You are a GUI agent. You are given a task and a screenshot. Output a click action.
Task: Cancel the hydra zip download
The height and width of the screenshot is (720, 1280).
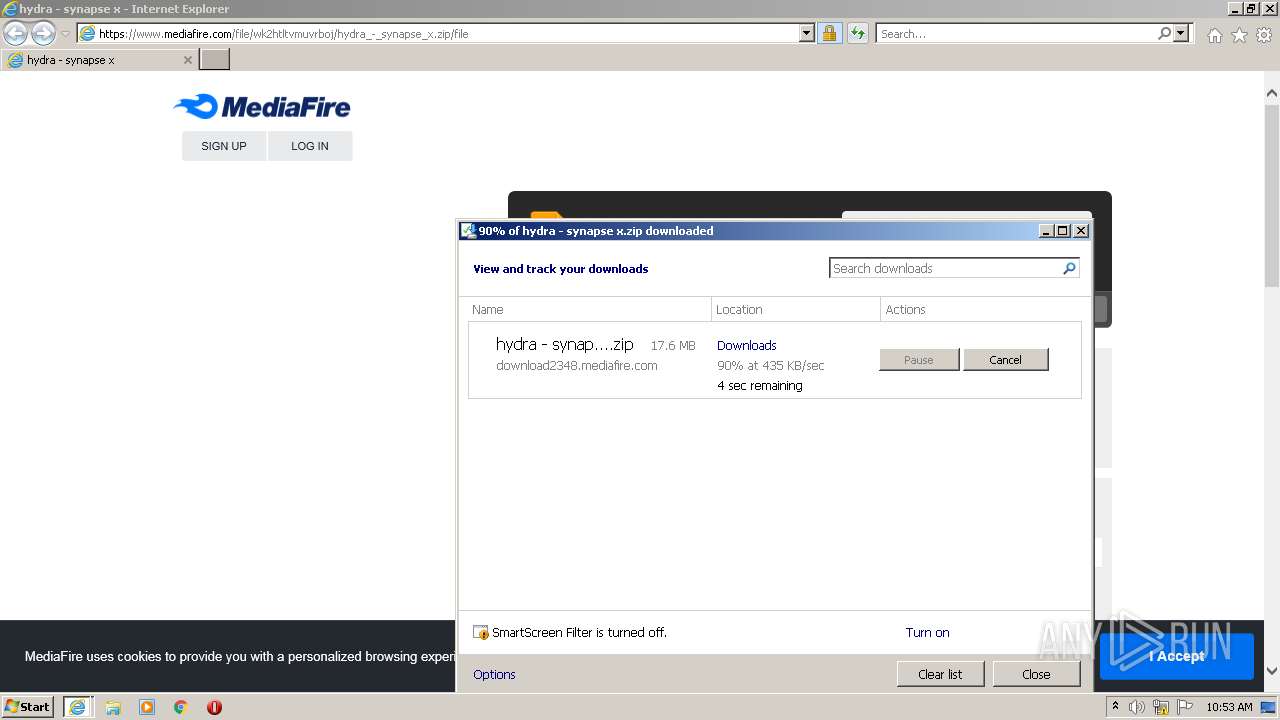pos(1006,360)
